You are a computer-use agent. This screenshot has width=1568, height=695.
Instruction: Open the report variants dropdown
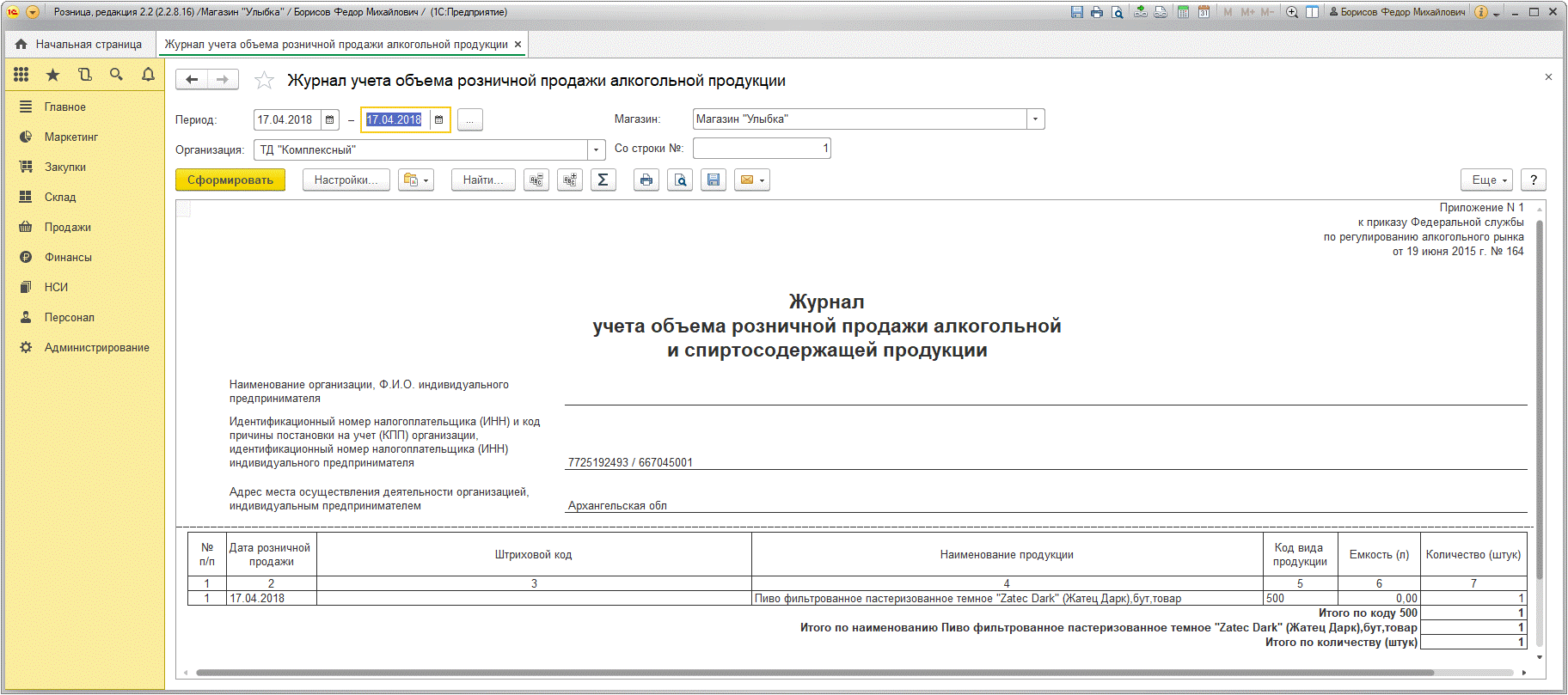pos(416,180)
